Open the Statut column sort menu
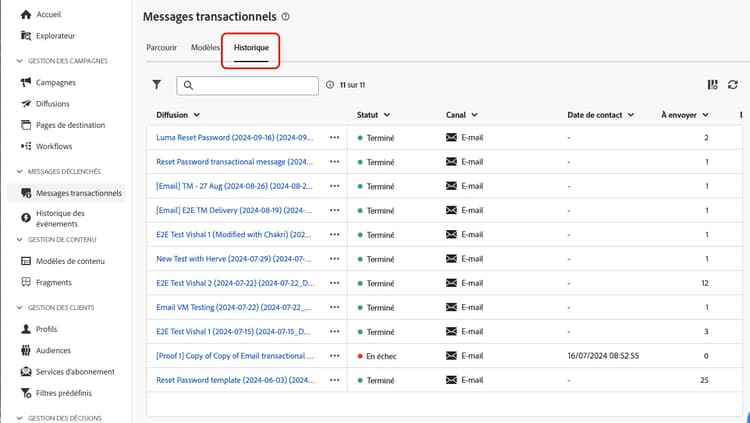Viewport: 750px width, 423px height. click(x=373, y=115)
